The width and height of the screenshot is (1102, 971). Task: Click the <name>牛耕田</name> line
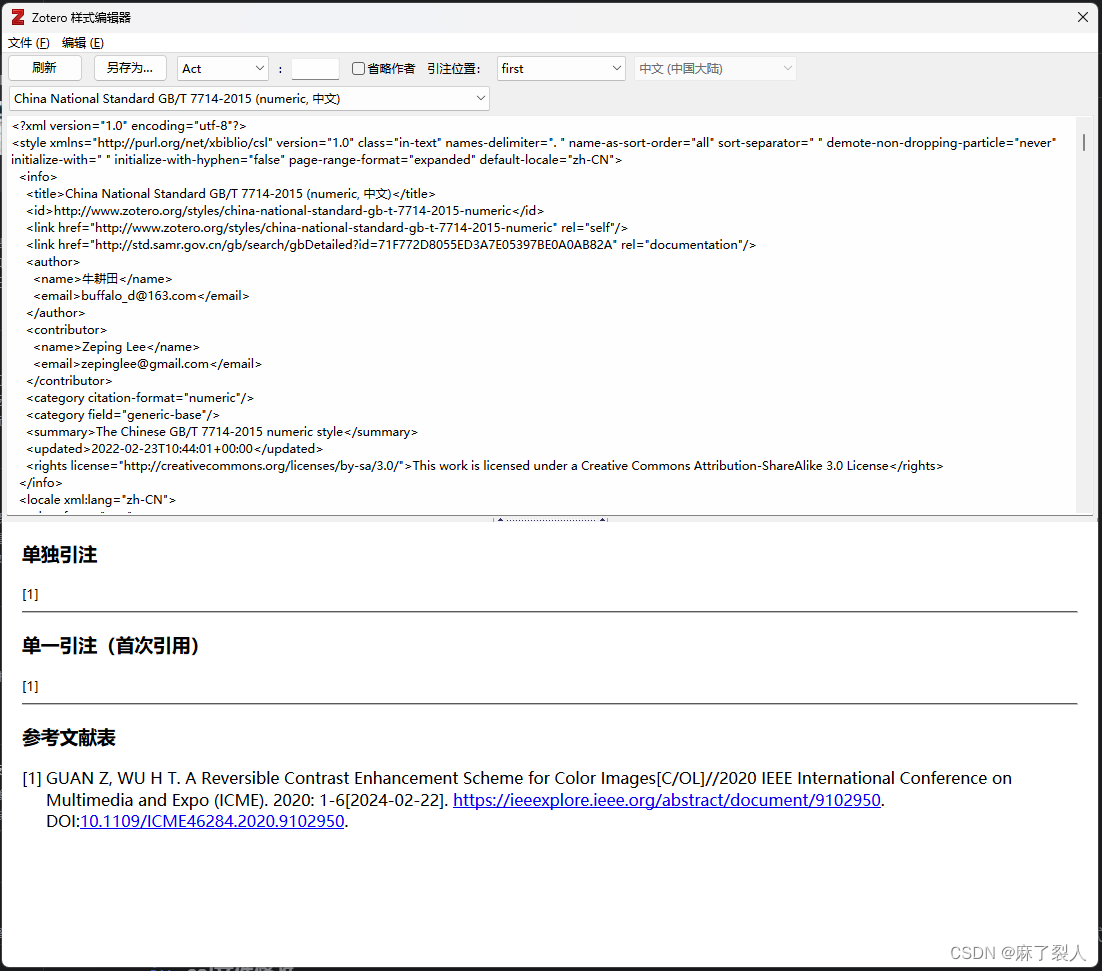[x=103, y=279]
